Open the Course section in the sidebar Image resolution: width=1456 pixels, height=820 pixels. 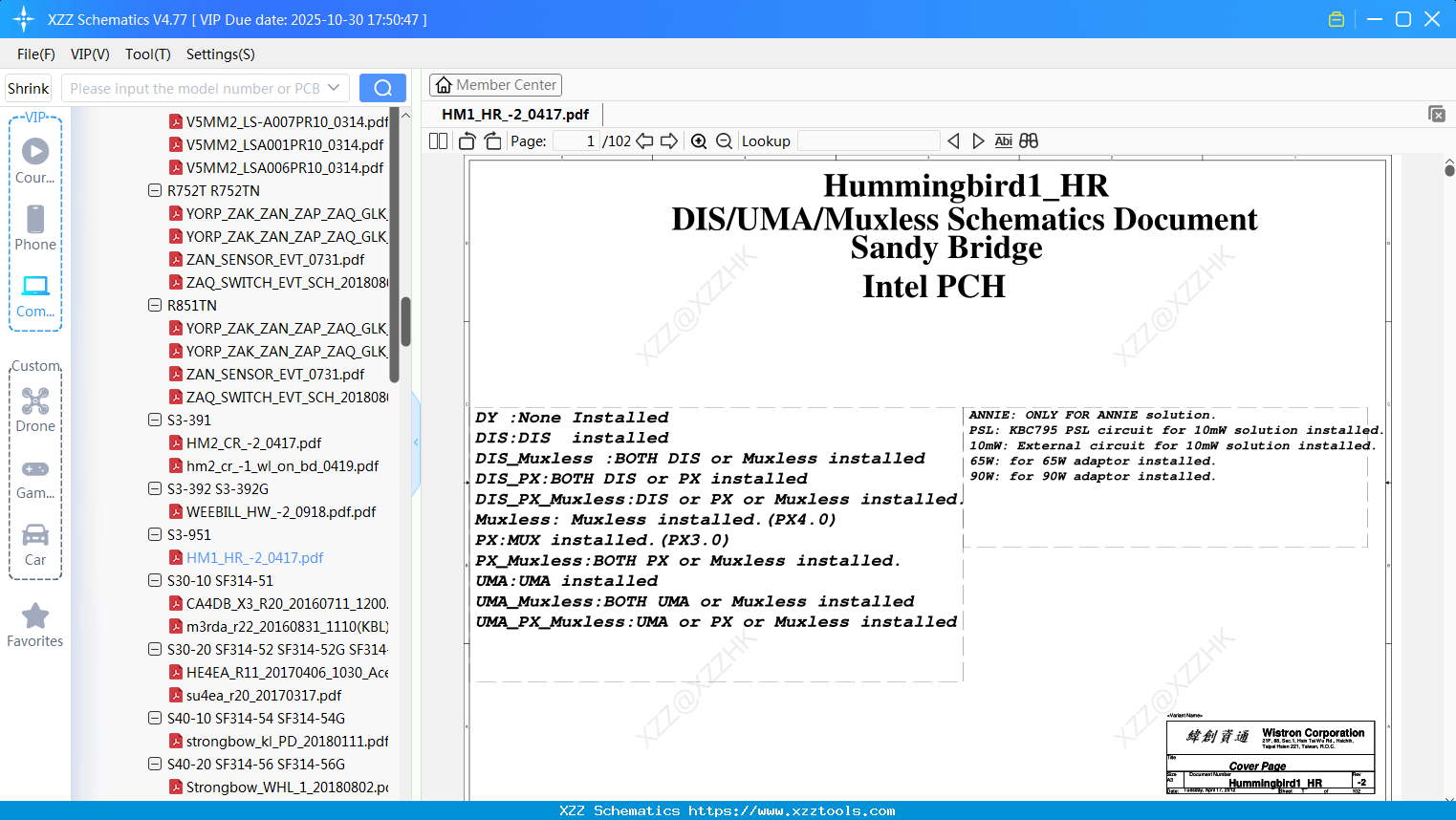point(35,161)
